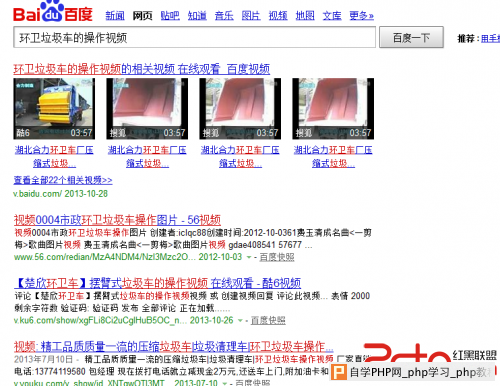Expand the 更多 more menu

click(x=361, y=16)
